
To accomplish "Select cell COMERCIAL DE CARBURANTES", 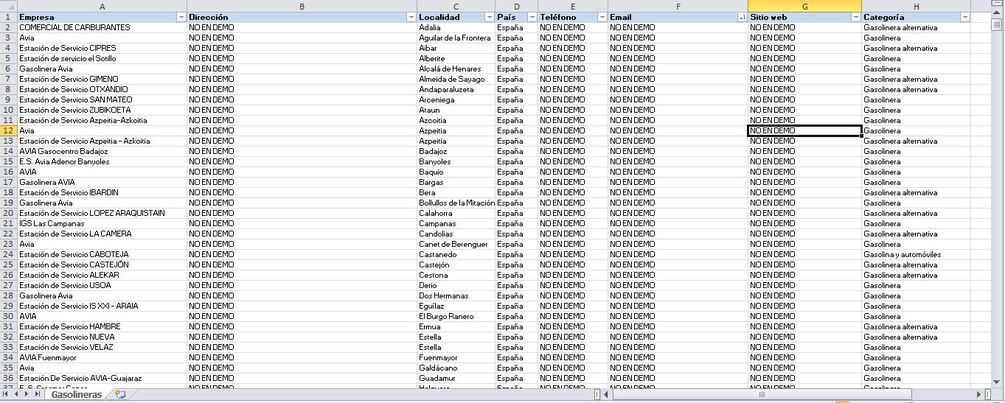I will click(102, 28).
